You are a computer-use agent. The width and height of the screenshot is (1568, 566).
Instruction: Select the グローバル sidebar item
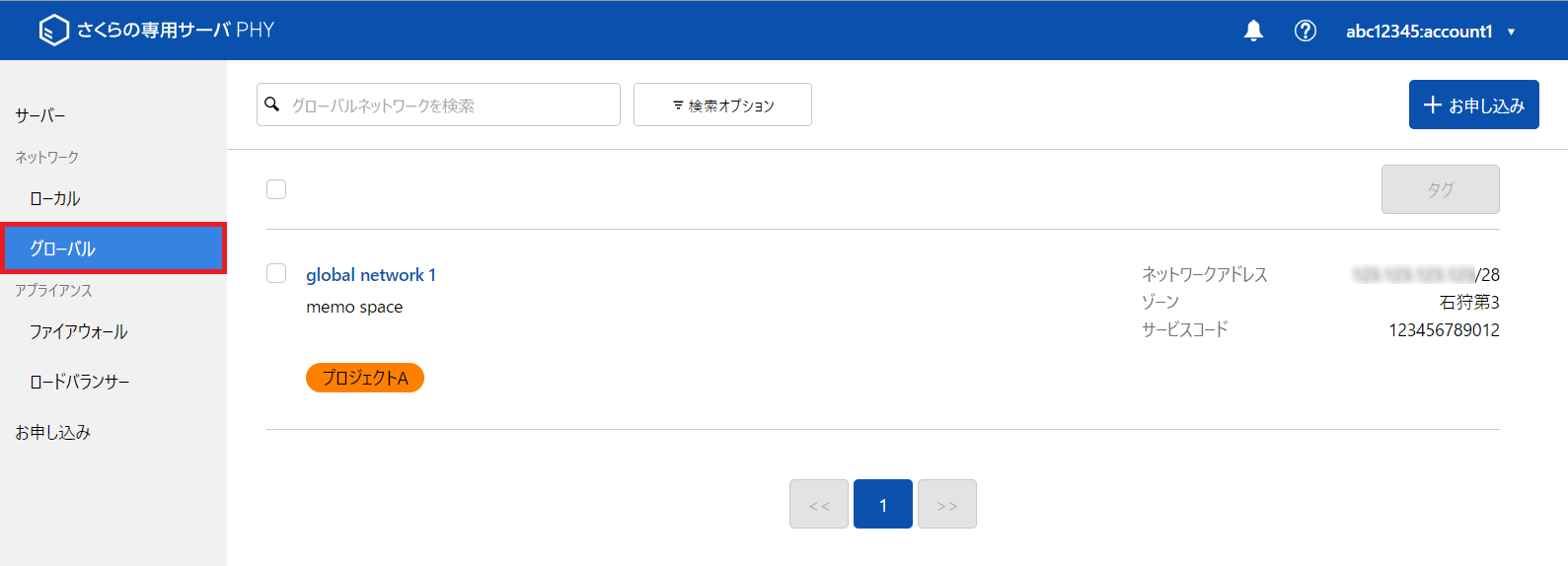tap(113, 248)
